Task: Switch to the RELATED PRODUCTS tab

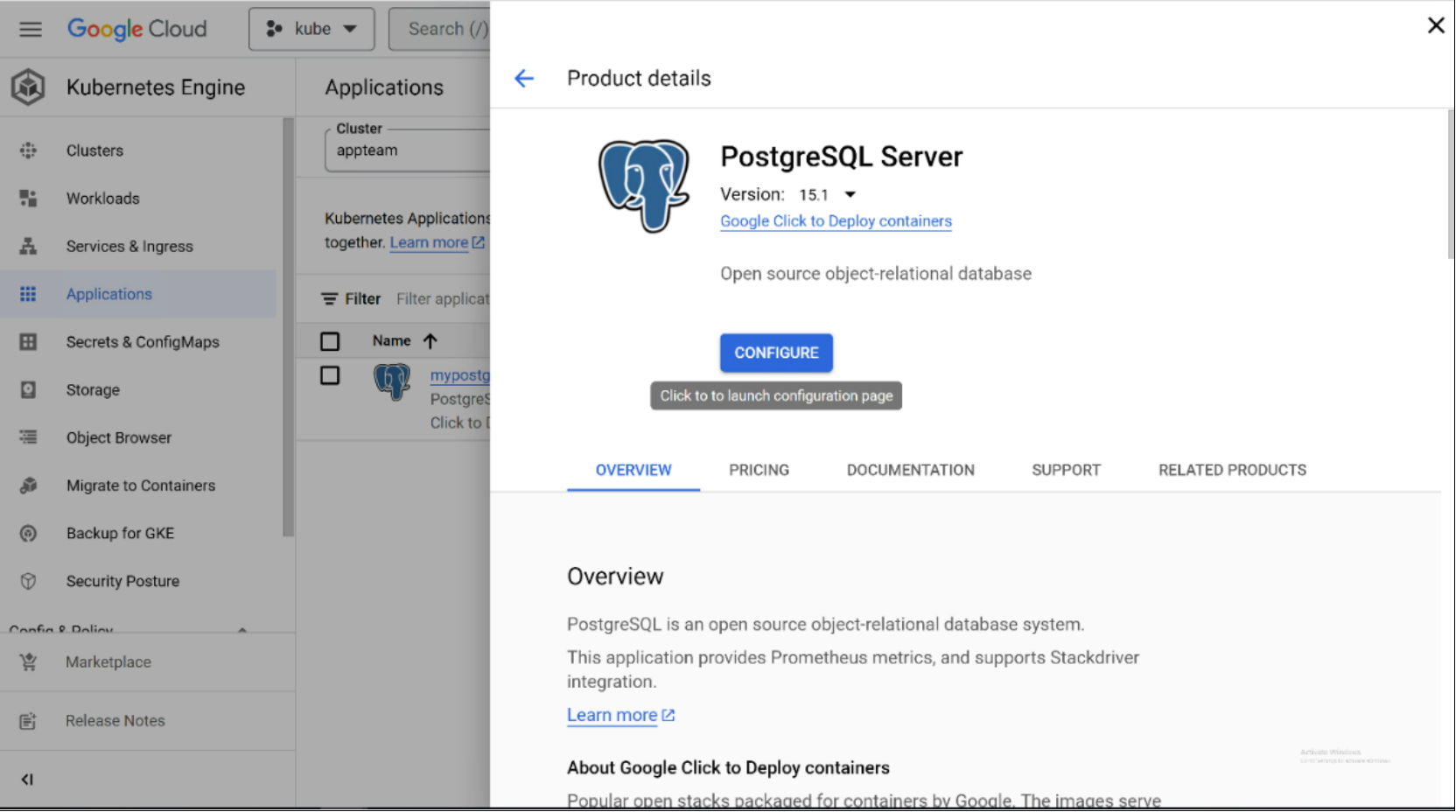Action: coord(1232,470)
